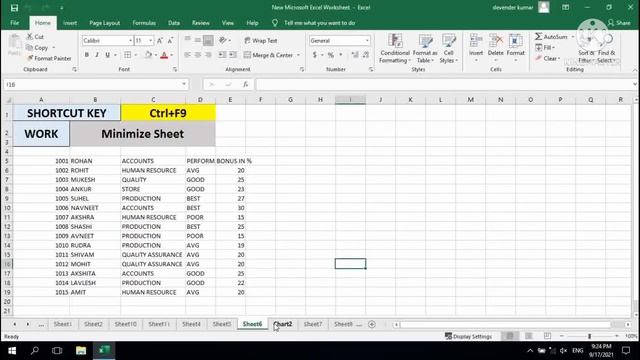Switch to the Page Layout tab
The height and width of the screenshot is (360, 640).
click(104, 23)
